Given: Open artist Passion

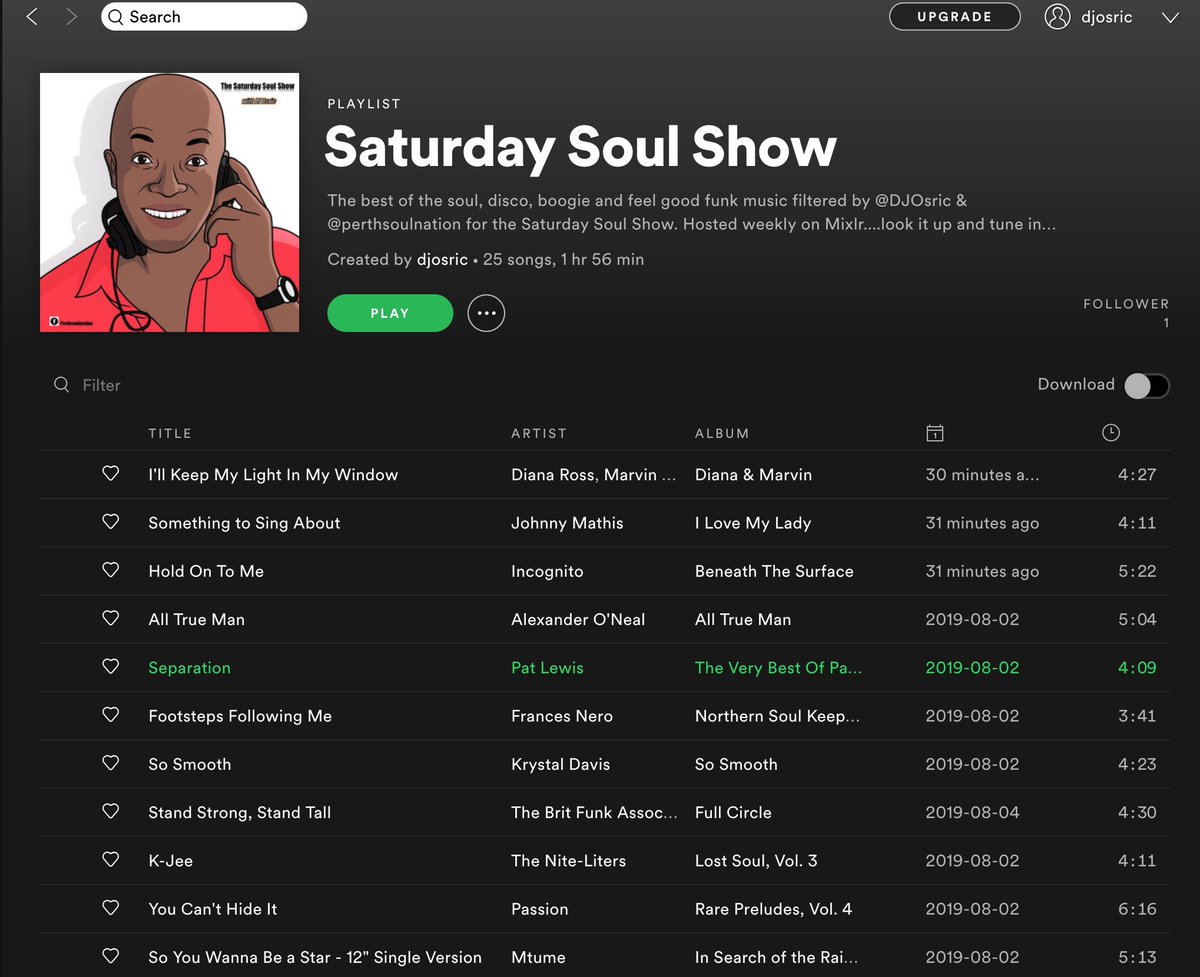Looking at the screenshot, I should (x=539, y=909).
